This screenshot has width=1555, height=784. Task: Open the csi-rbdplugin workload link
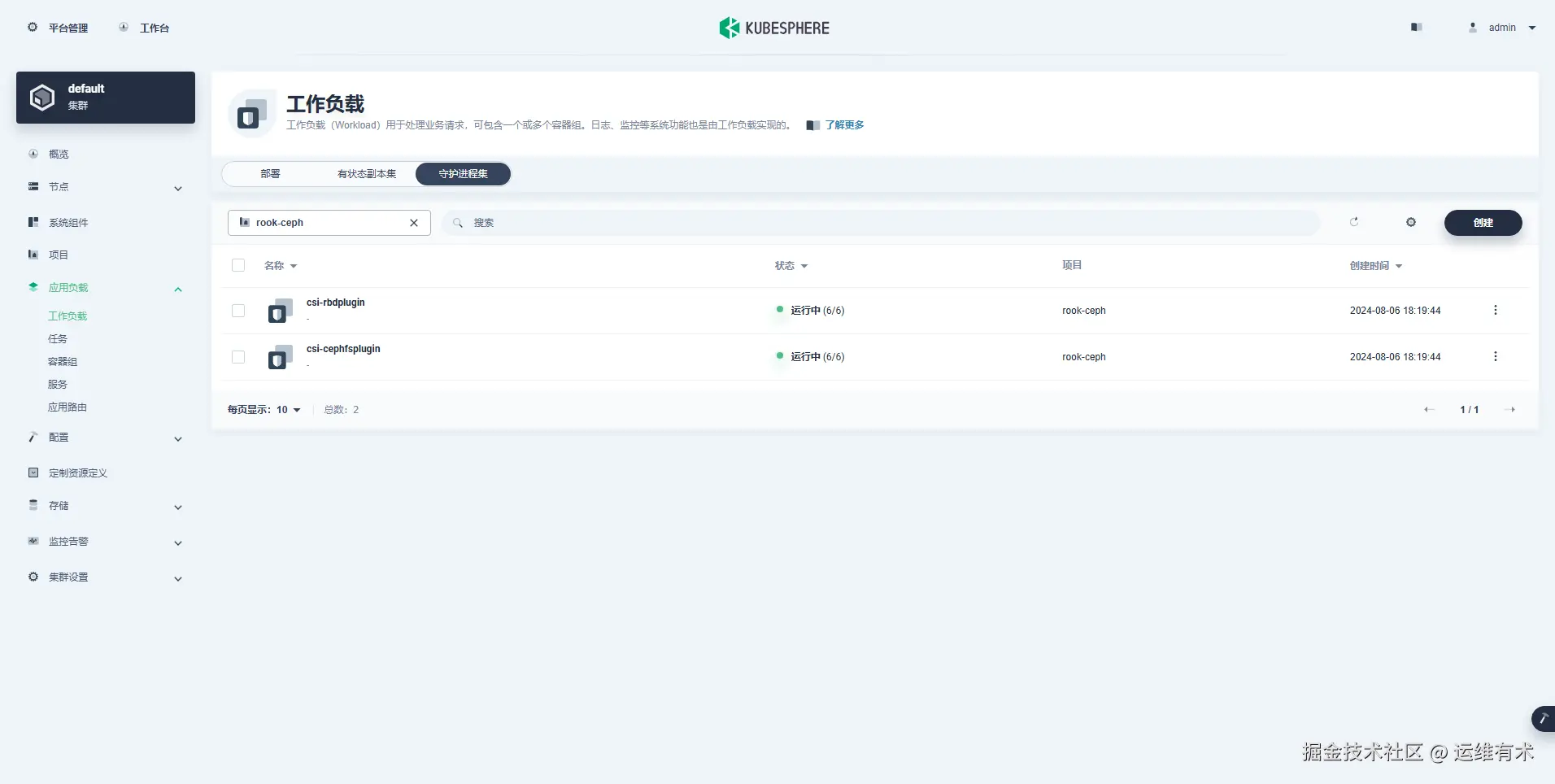[x=336, y=303]
